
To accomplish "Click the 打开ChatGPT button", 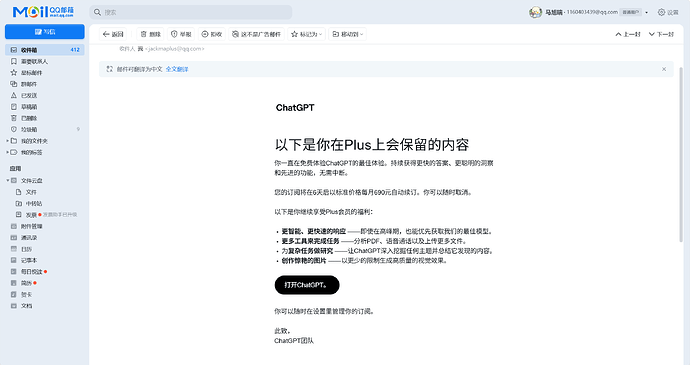I will (307, 285).
